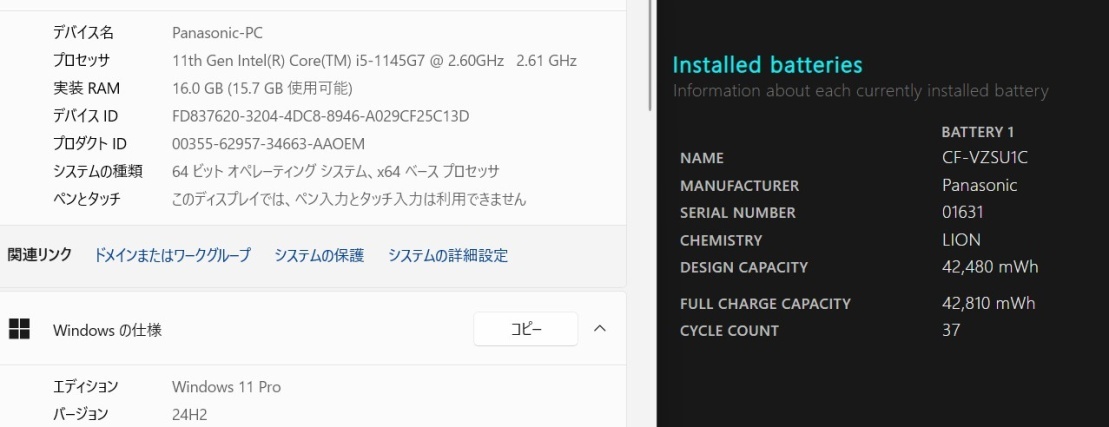The image size is (1109, 427).
Task: Click the Installed batteries heading
Action: pos(767,65)
